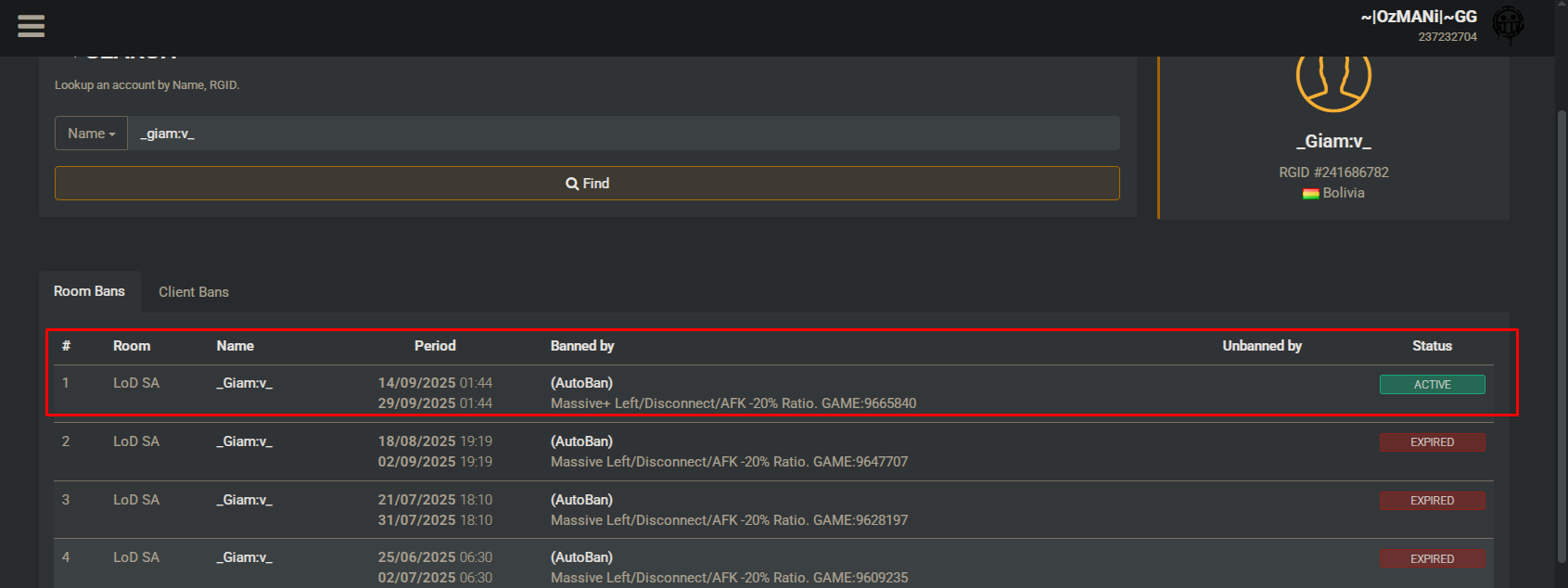Click the Period column header
Screen dimensions: 1568x588
tap(435, 346)
